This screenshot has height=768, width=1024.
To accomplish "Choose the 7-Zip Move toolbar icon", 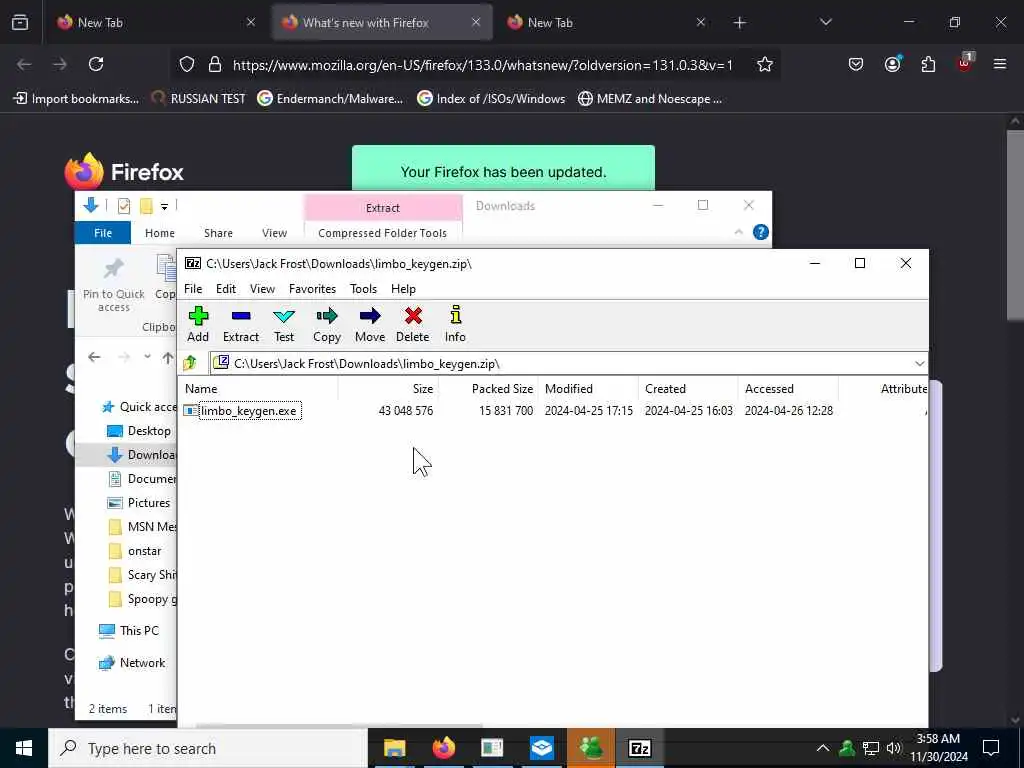I will (x=370, y=324).
